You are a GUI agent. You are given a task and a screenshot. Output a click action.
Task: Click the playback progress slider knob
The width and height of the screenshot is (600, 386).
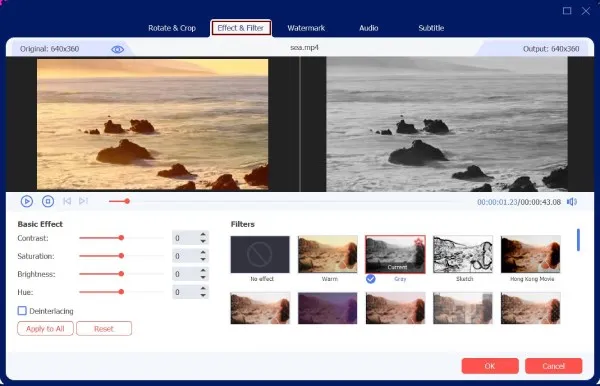click(127, 201)
